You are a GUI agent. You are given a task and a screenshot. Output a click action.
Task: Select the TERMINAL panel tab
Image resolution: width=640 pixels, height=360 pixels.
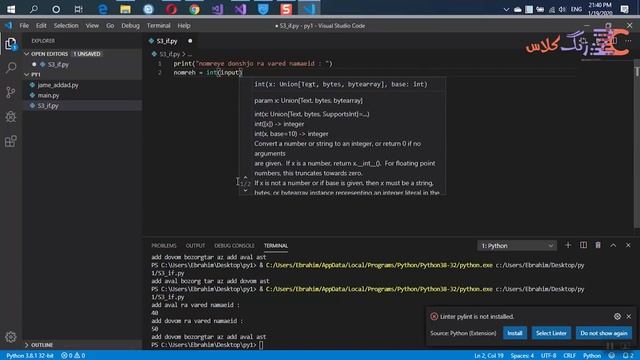point(276,246)
